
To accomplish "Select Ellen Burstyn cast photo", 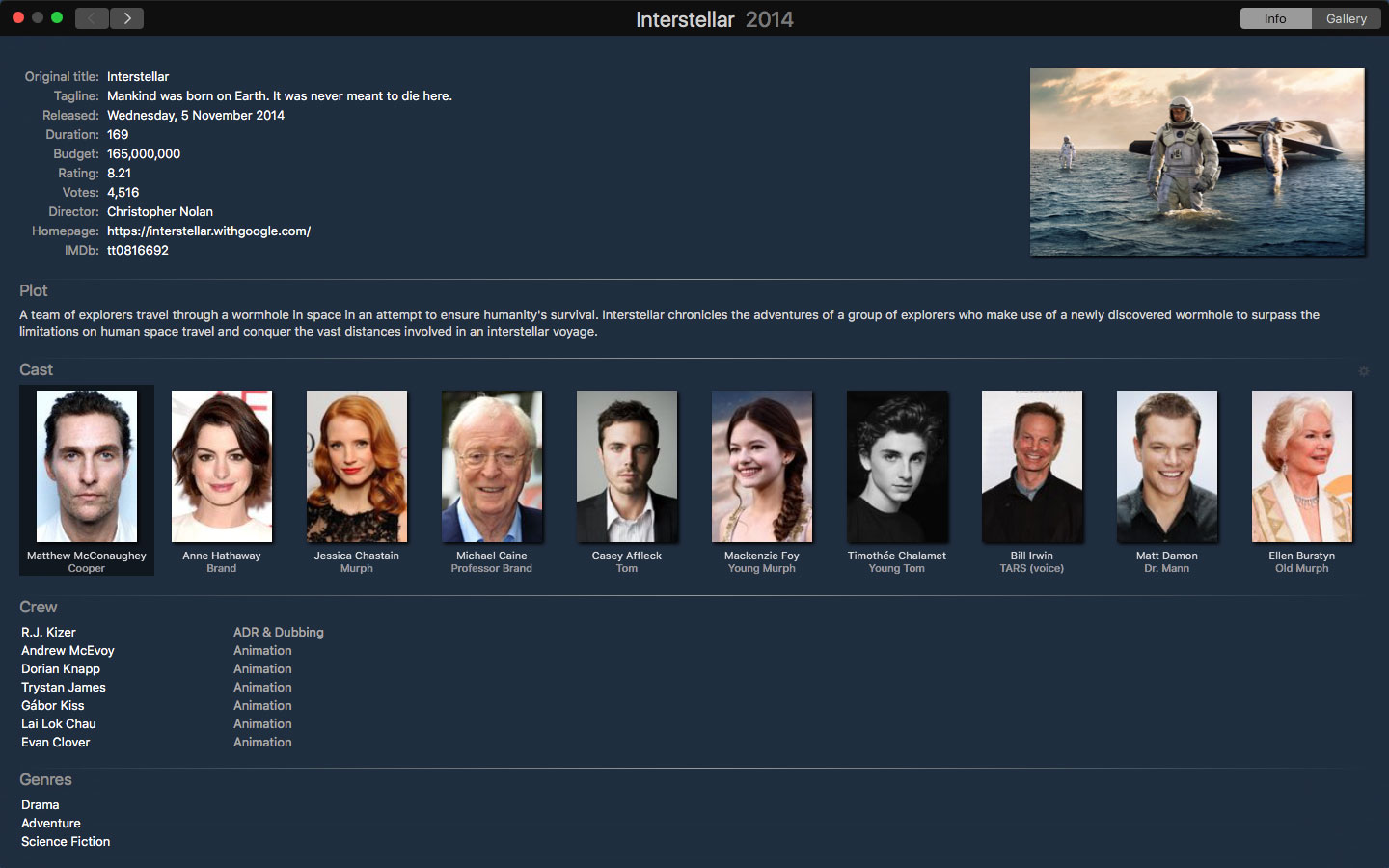I will coord(1302,466).
